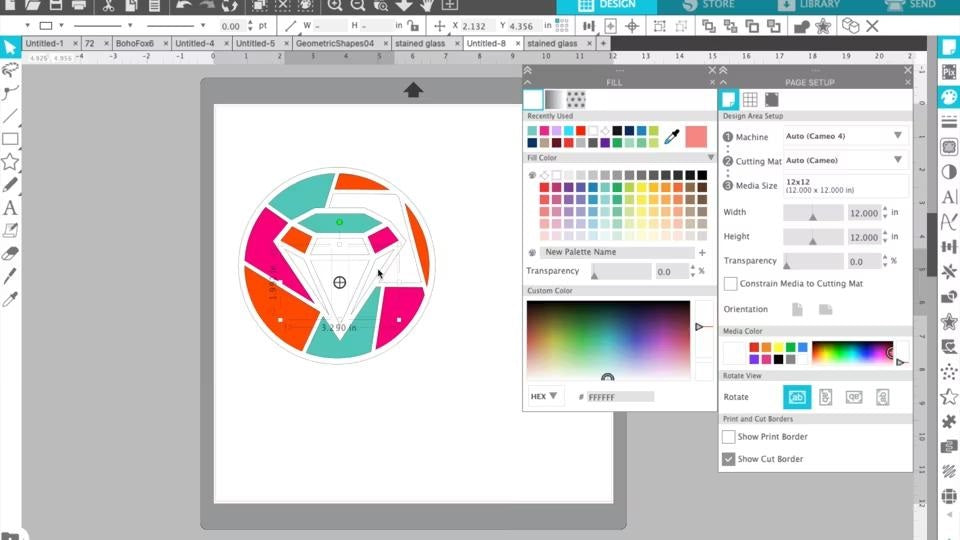Open the HEX color mode dropdown

click(545, 396)
